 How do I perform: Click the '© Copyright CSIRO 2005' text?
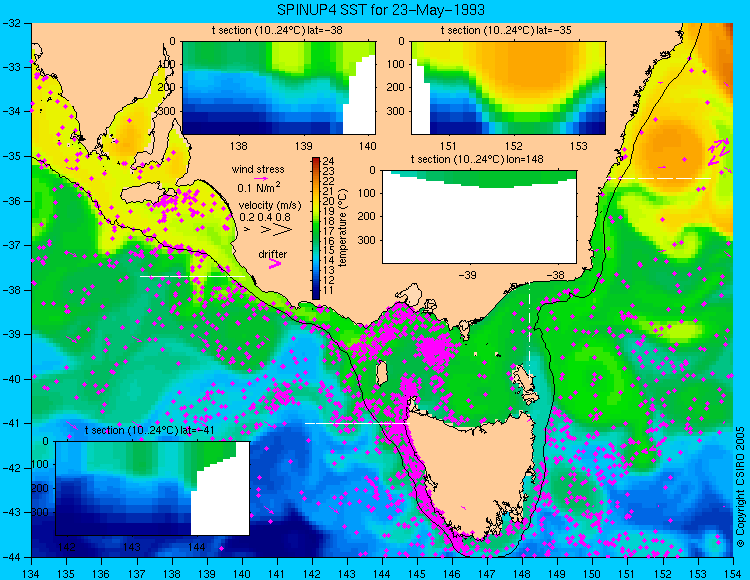point(740,487)
